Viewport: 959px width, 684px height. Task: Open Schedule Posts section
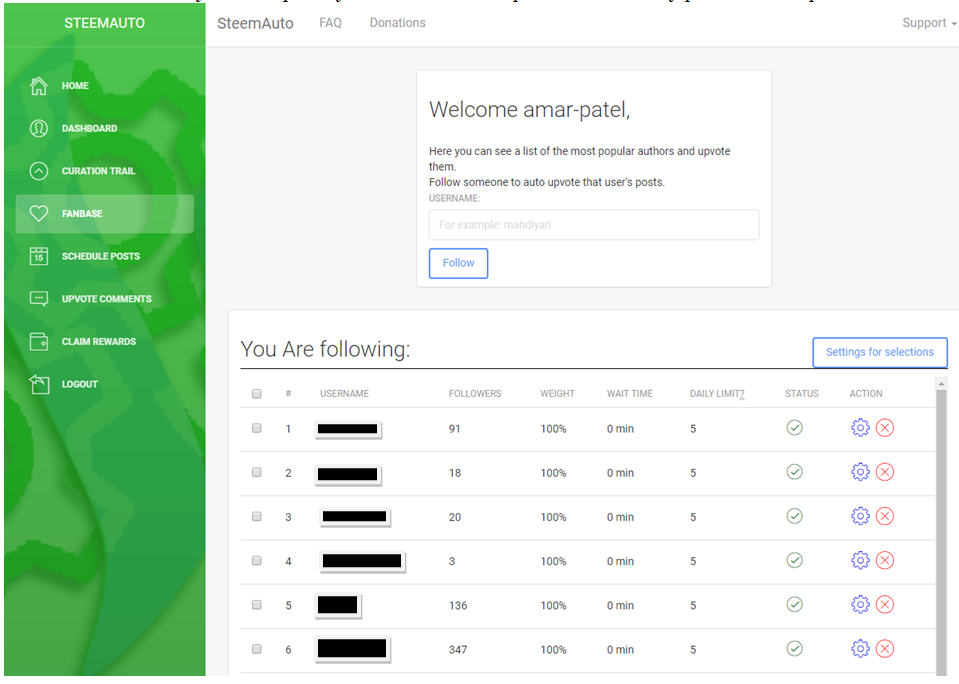click(101, 256)
